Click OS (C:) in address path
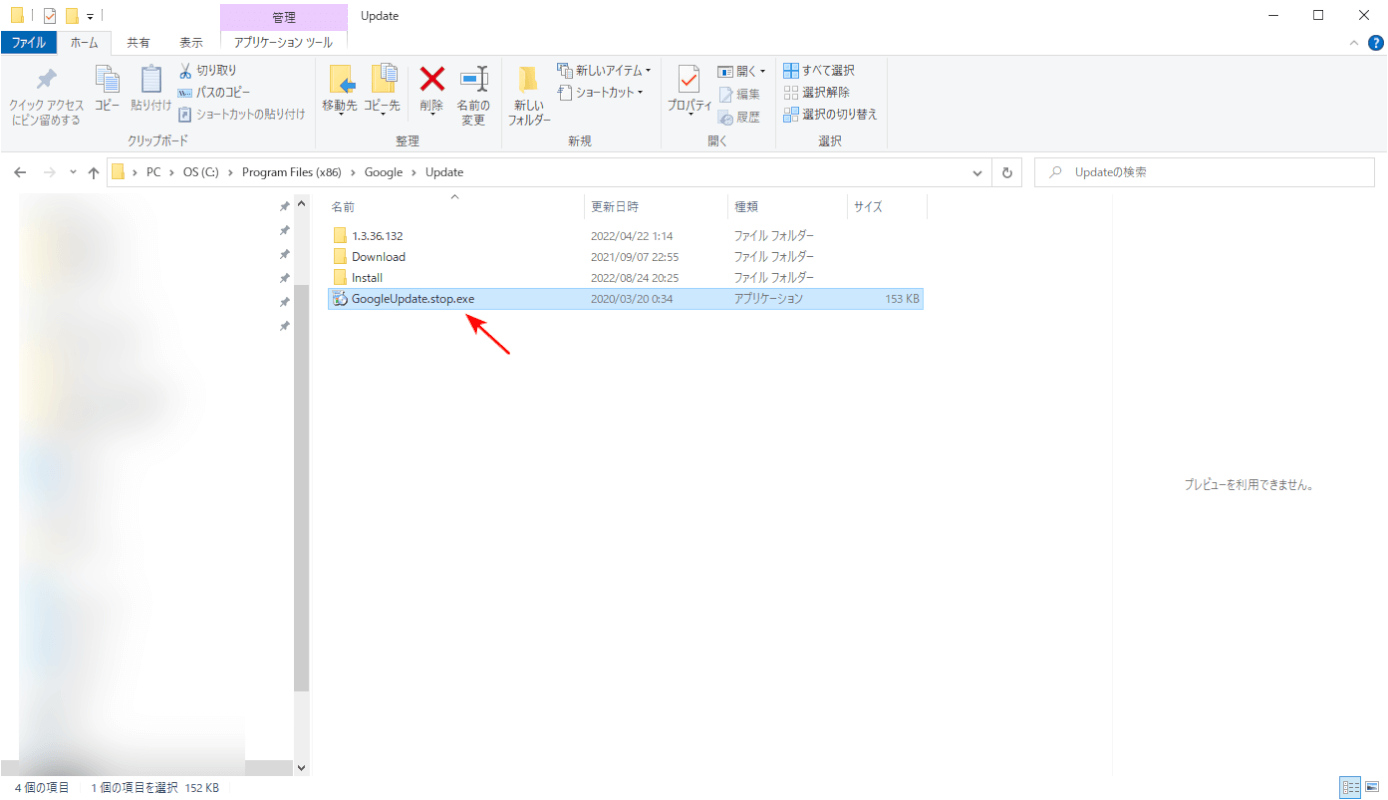The width and height of the screenshot is (1388, 800). coord(200,172)
